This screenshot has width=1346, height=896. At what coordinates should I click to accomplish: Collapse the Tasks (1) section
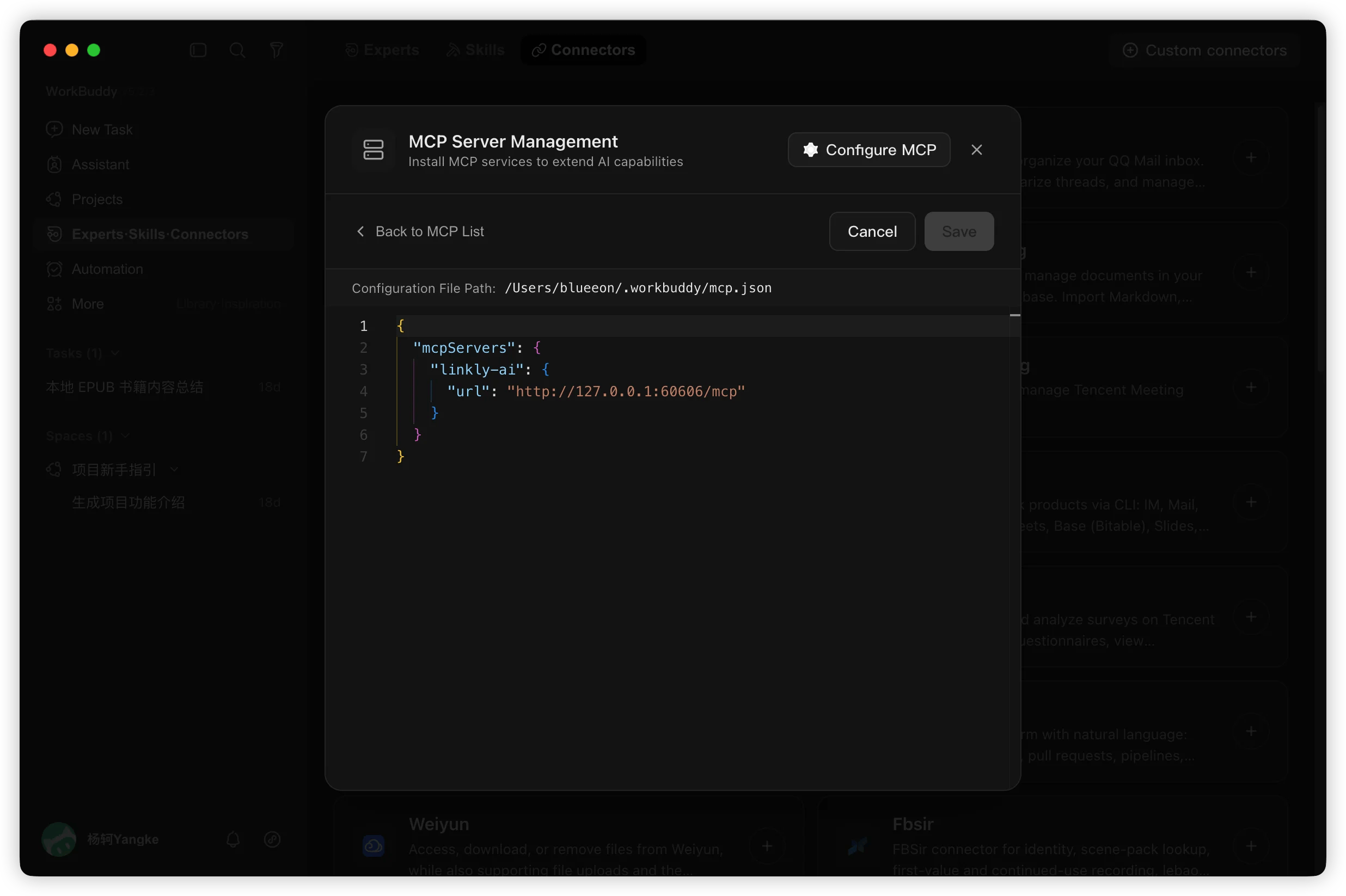[x=115, y=353]
